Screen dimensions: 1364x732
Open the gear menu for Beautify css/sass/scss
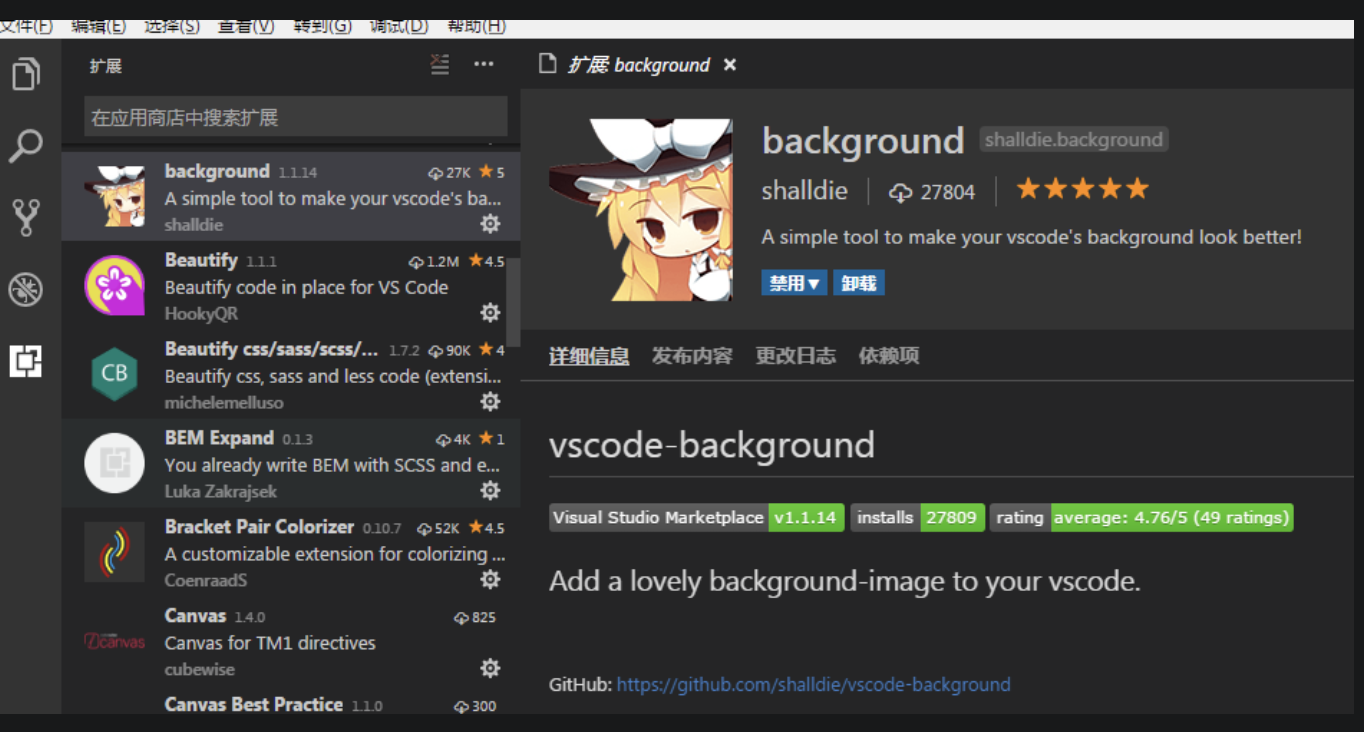point(490,402)
